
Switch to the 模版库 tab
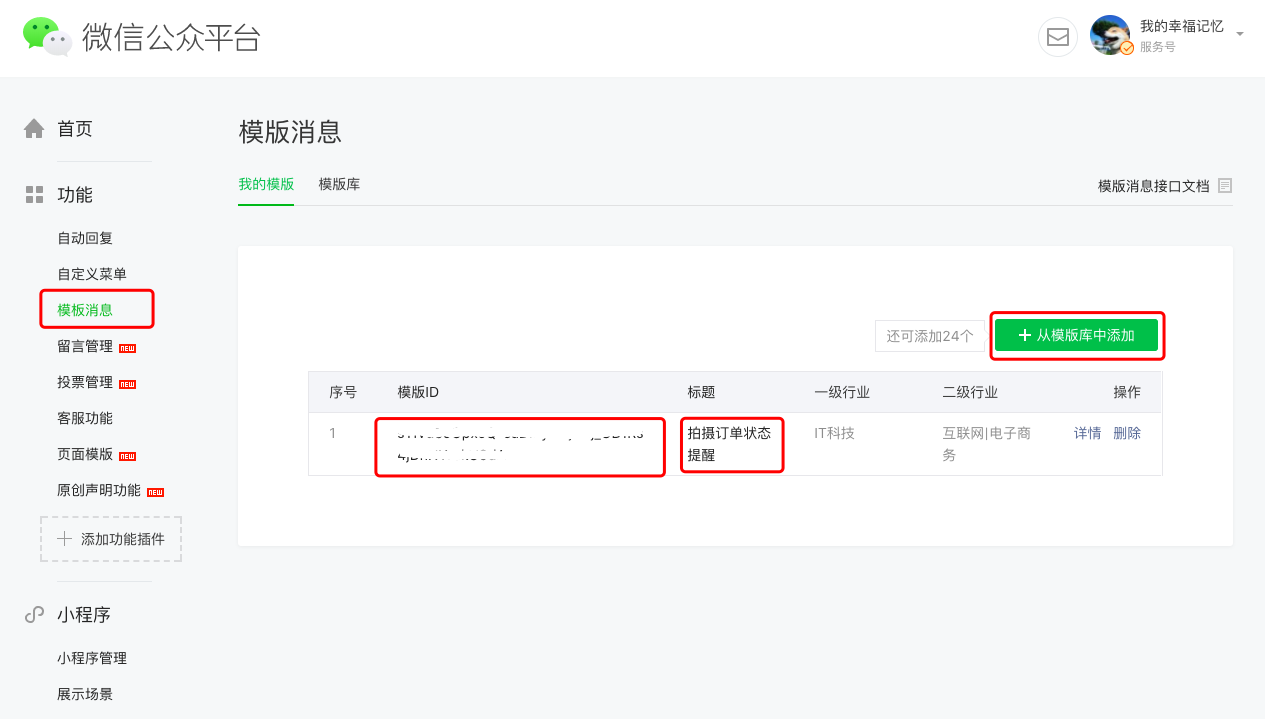pos(339,184)
